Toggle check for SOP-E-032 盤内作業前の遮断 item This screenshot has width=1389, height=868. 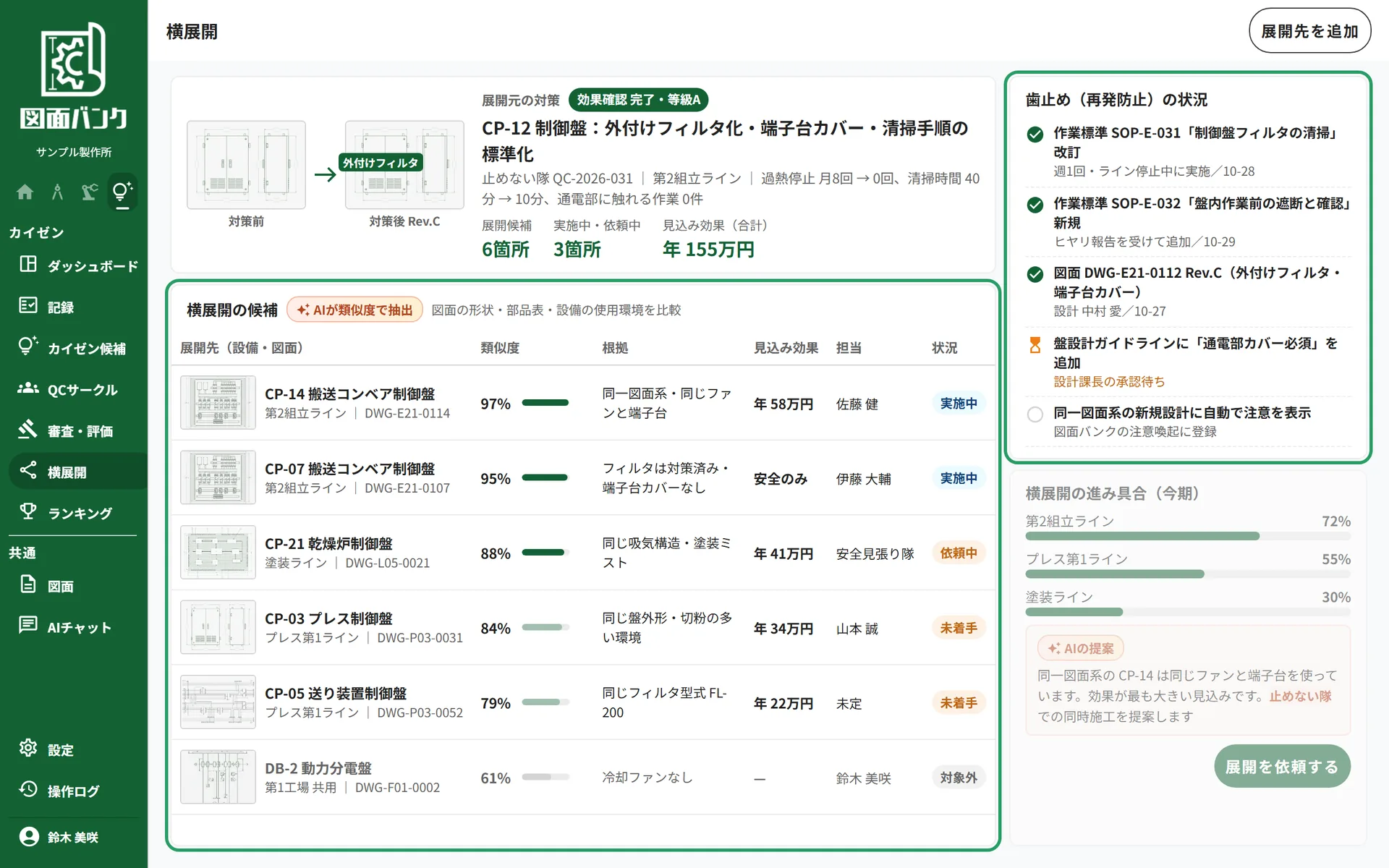1035,205
